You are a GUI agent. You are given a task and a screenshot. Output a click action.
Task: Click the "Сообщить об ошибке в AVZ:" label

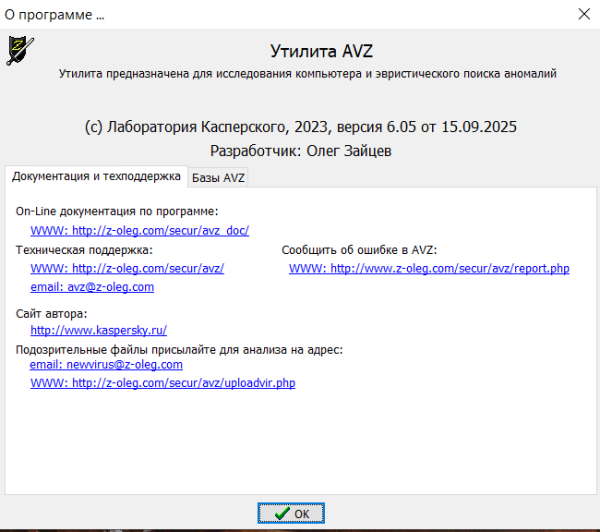coord(359,250)
